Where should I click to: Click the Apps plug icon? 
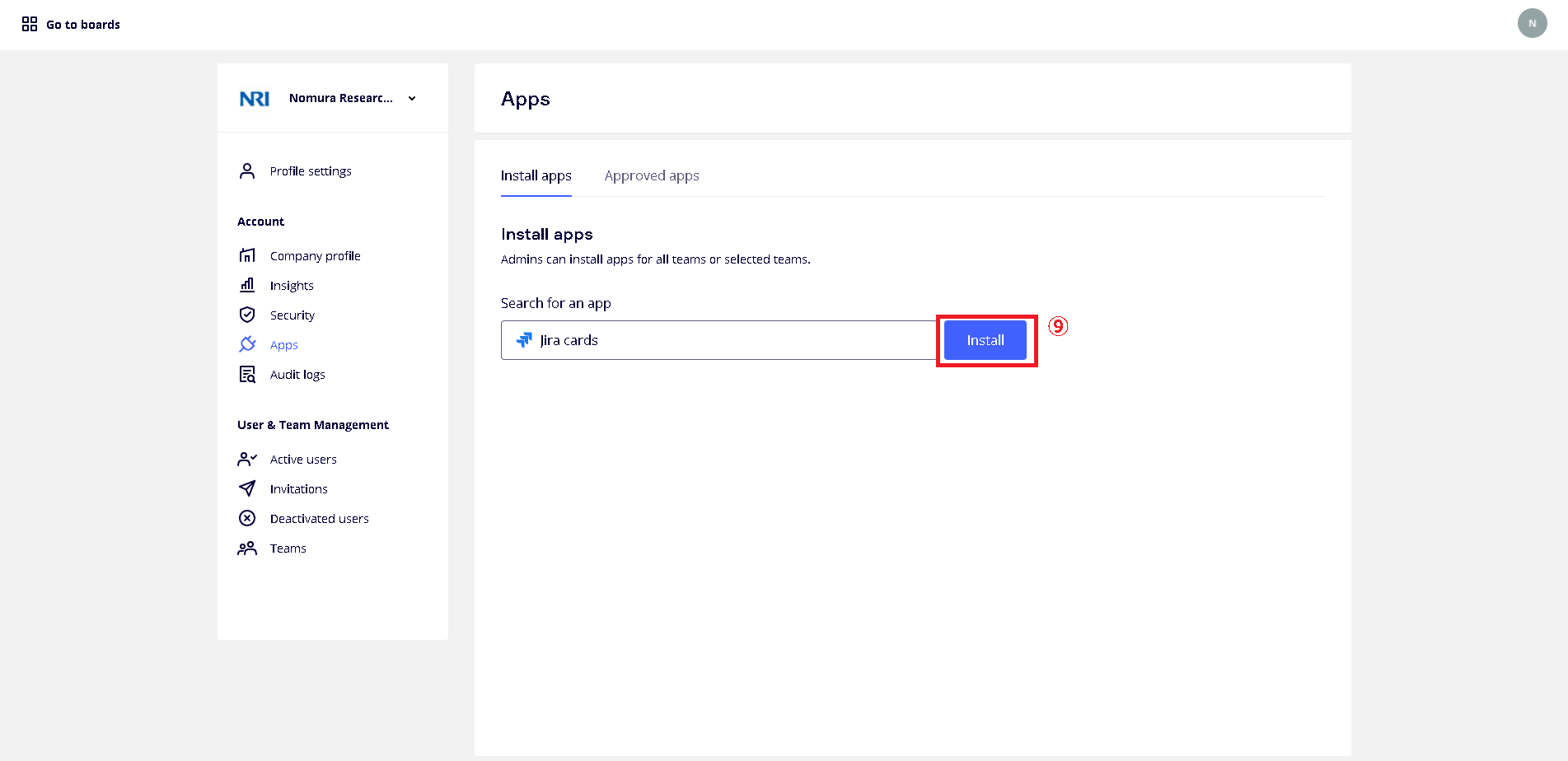point(247,344)
